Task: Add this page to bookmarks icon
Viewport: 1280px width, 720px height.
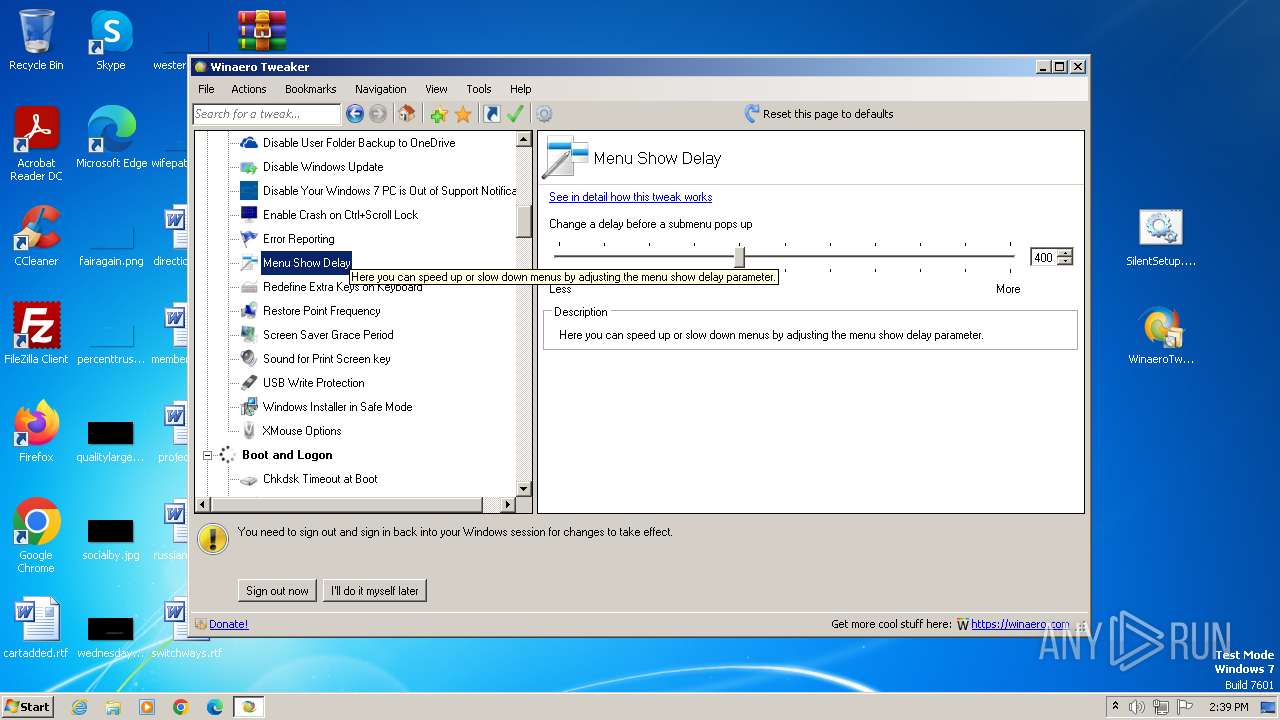Action: click(x=439, y=114)
